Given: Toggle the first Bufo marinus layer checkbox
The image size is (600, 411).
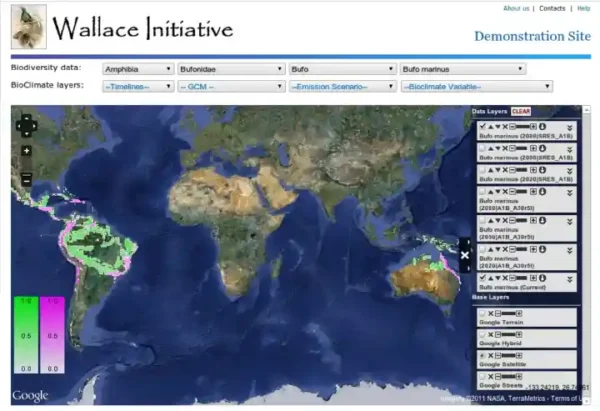Looking at the screenshot, I should point(481,127).
